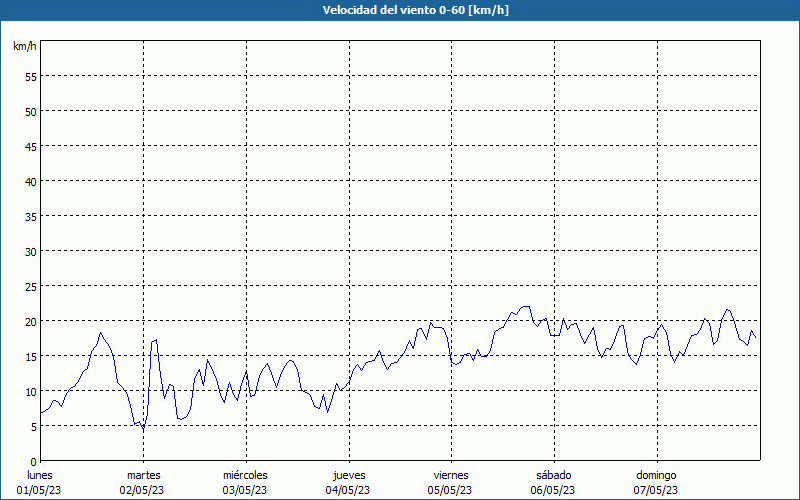Click the 'miércoles' day label
The height and width of the screenshot is (500, 800).
click(245, 475)
